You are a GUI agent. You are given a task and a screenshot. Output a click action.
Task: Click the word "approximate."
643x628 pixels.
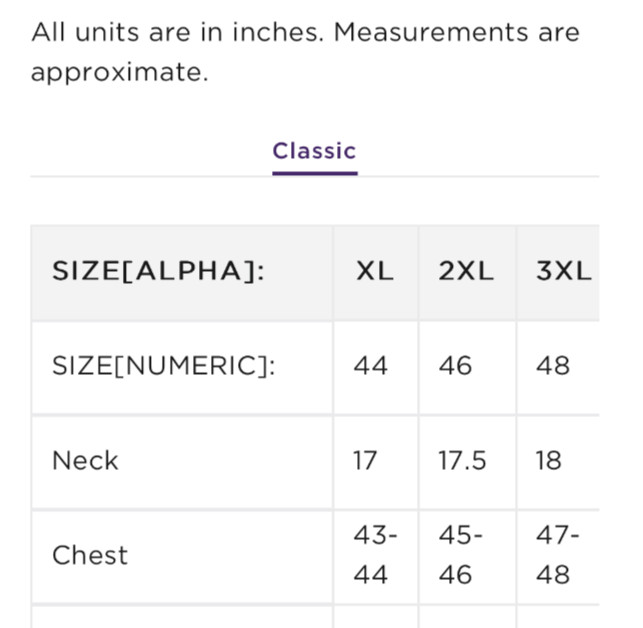(119, 73)
